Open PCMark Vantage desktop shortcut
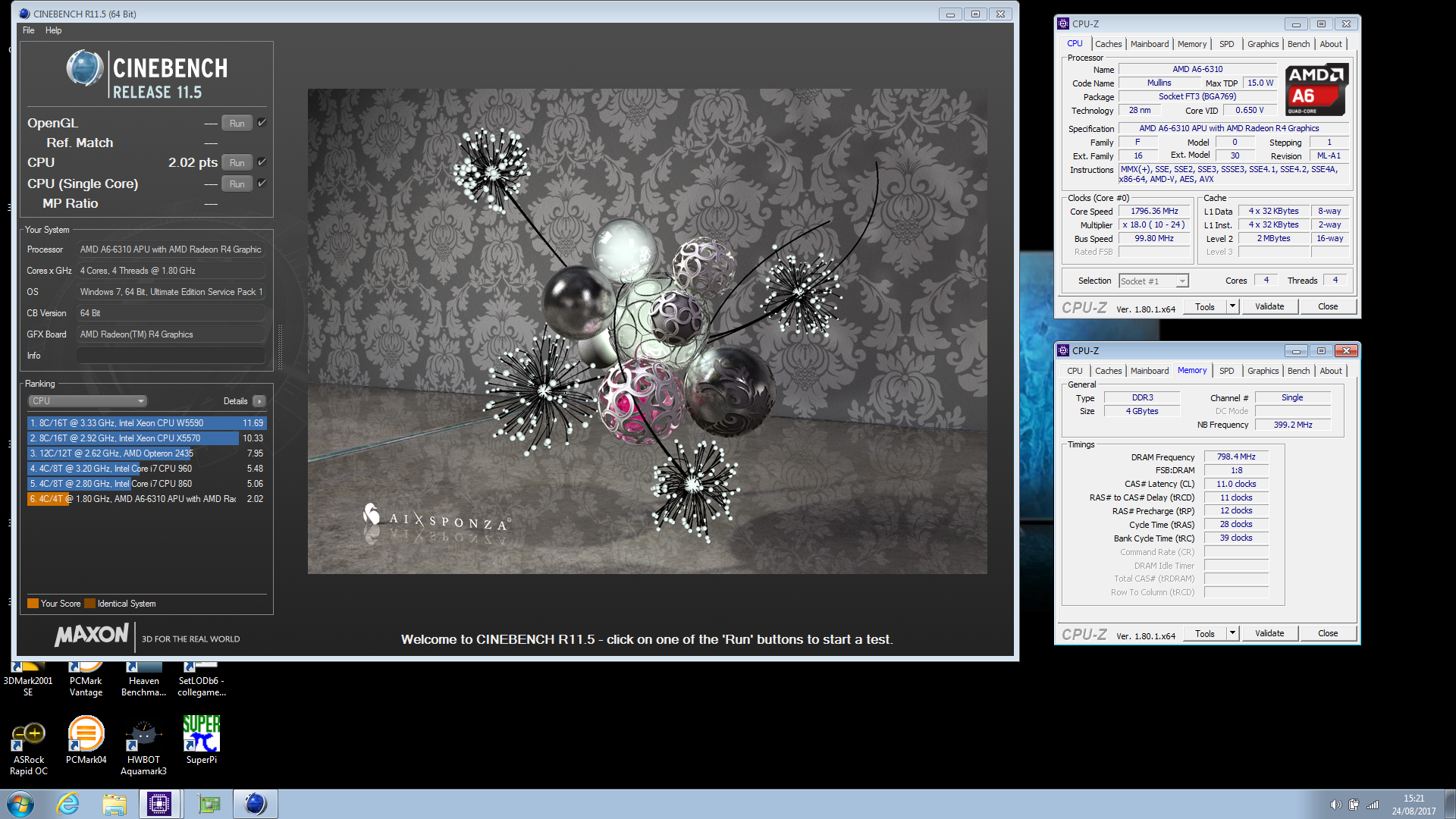1456x819 pixels. click(86, 679)
